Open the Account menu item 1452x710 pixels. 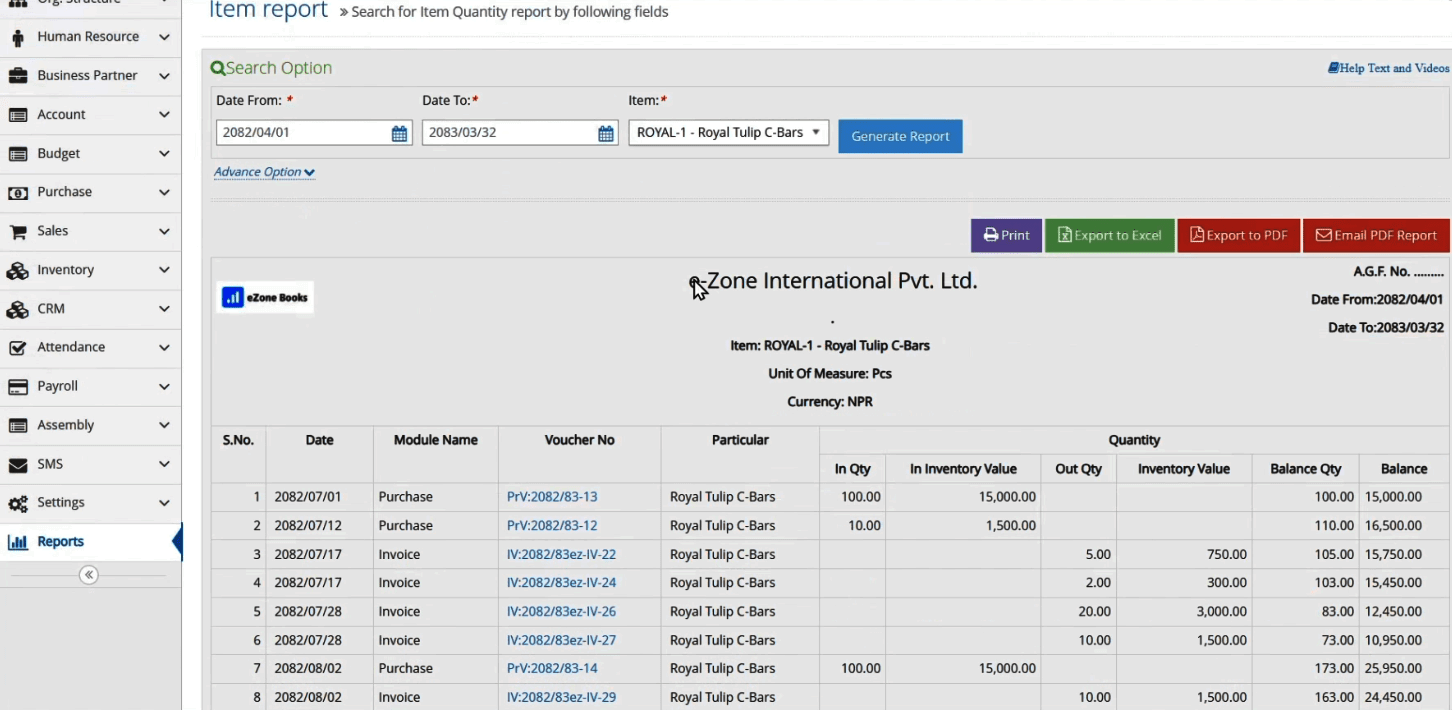[61, 115]
